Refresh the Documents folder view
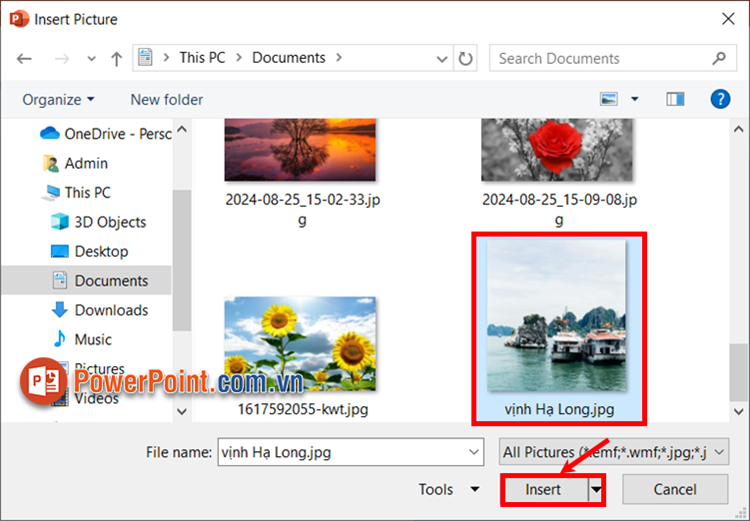The image size is (750, 521). tap(466, 58)
